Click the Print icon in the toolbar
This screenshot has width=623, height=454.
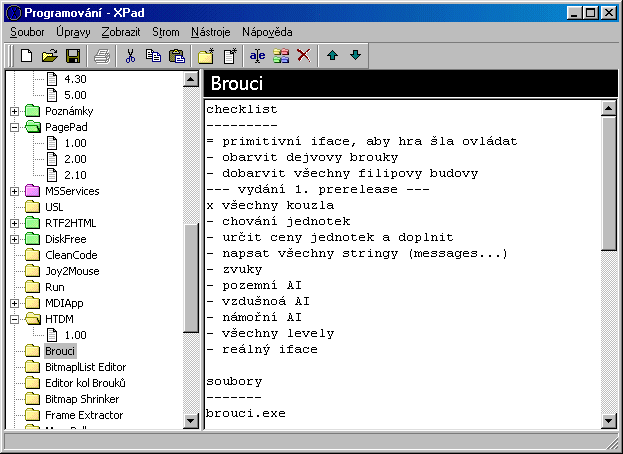pyautogui.click(x=102, y=56)
